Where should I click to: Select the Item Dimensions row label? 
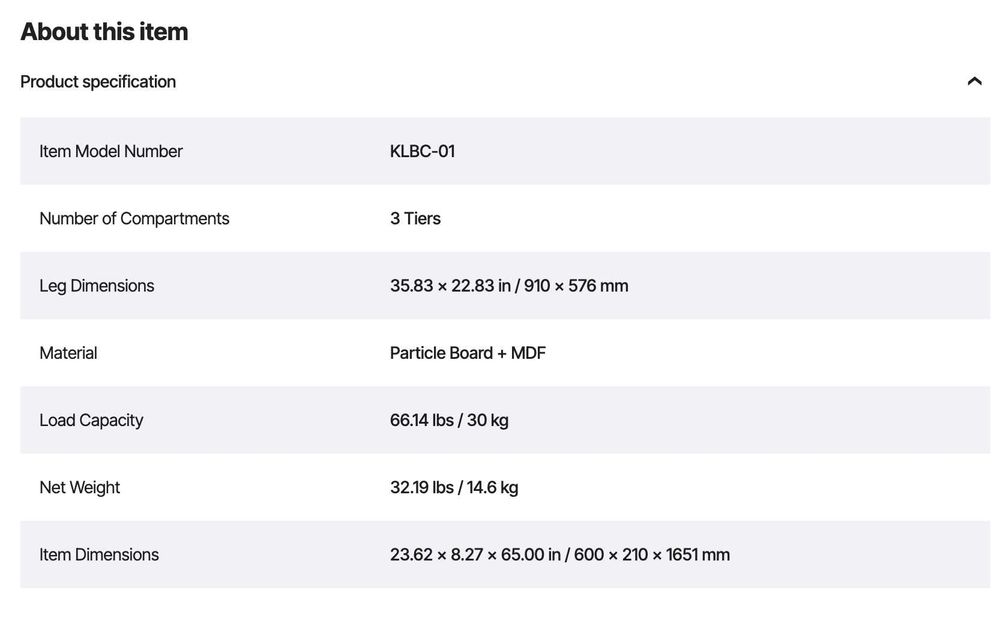tap(99, 555)
